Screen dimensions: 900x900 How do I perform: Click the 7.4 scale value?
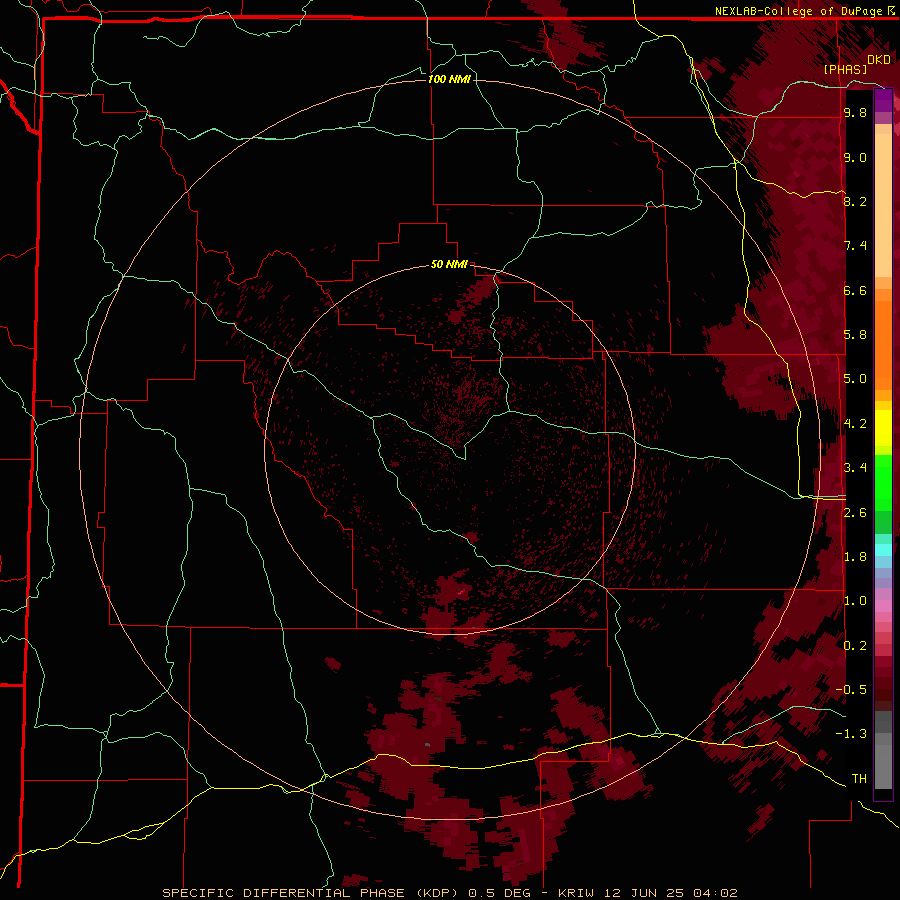click(x=855, y=246)
